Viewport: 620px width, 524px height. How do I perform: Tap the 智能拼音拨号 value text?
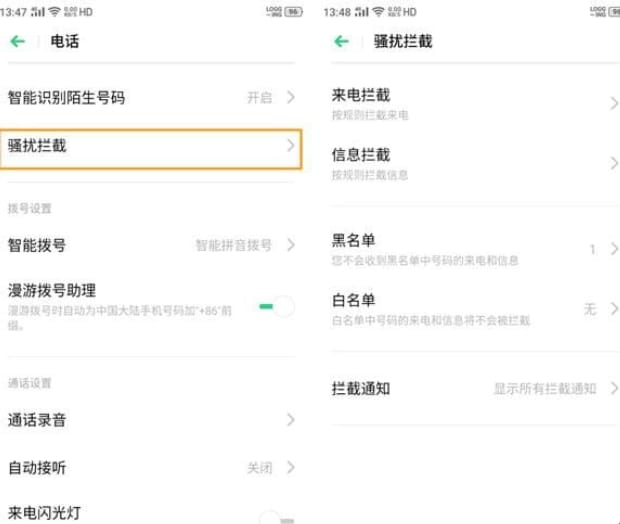click(233, 244)
